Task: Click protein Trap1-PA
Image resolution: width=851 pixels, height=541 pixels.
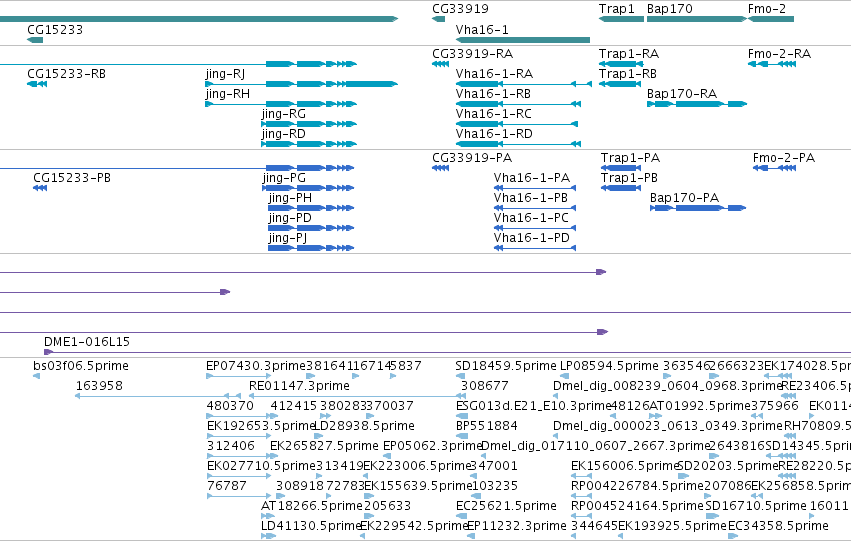Action: click(x=621, y=168)
